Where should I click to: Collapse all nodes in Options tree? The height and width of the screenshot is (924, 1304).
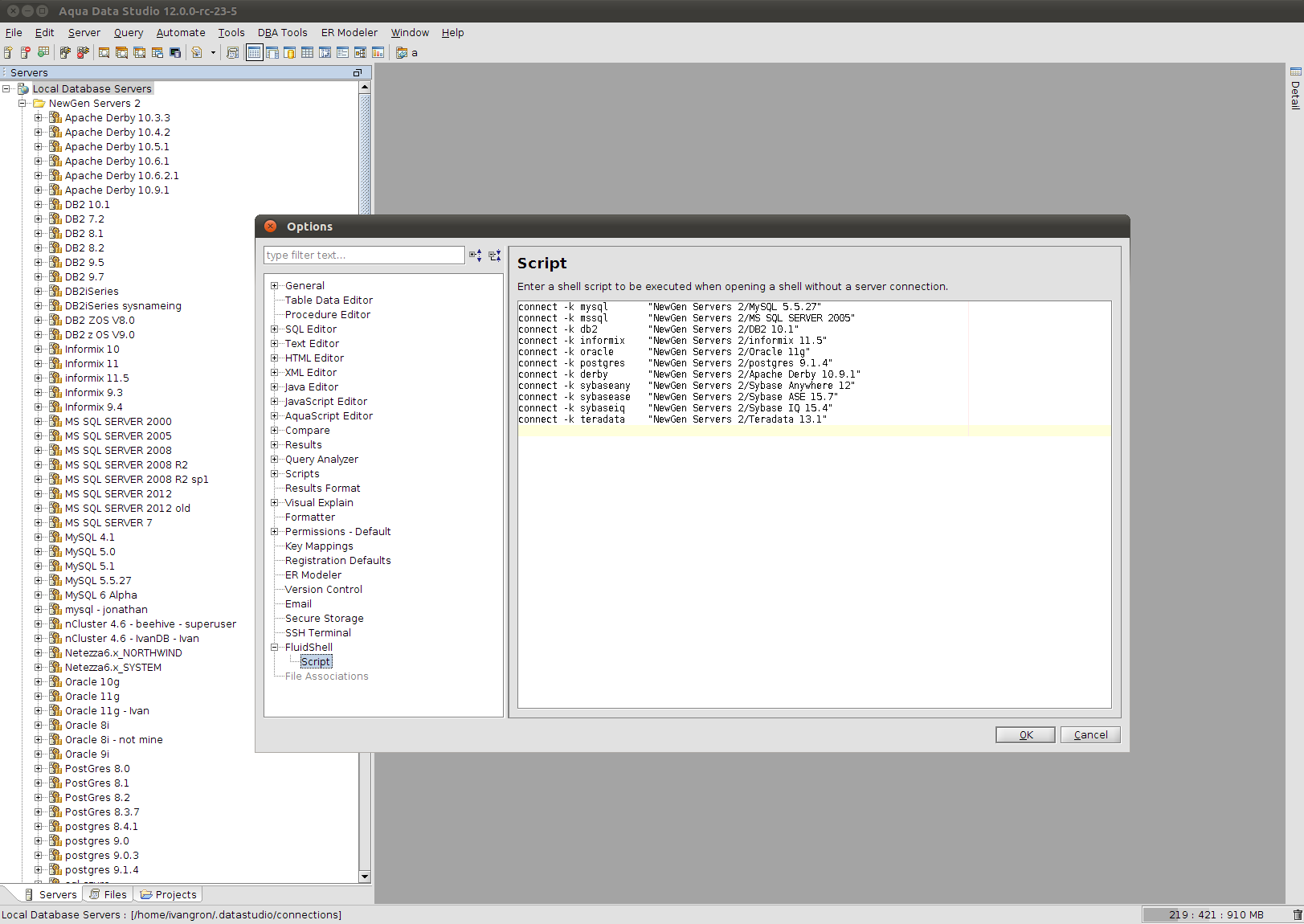pos(495,256)
